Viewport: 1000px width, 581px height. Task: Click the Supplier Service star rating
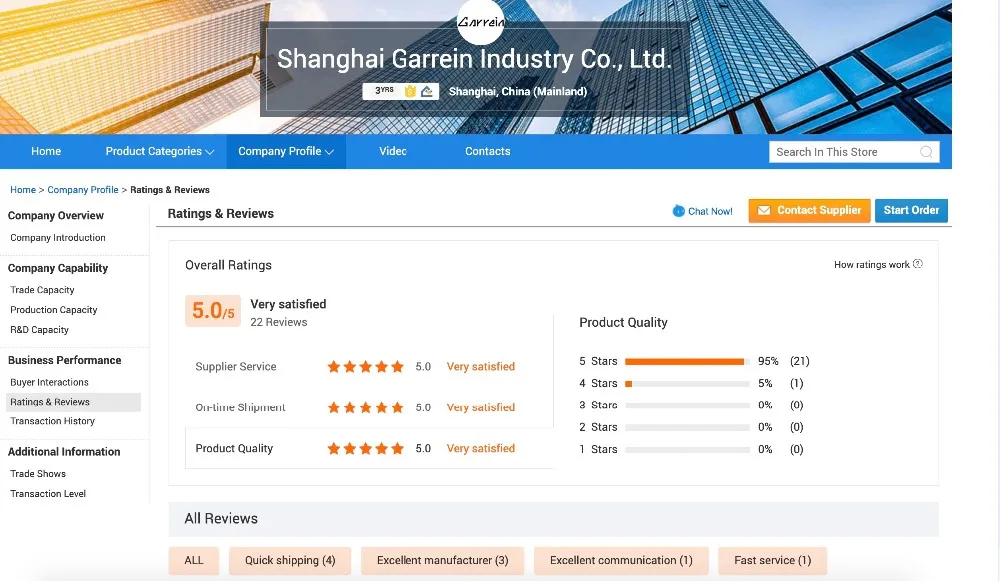pos(365,367)
